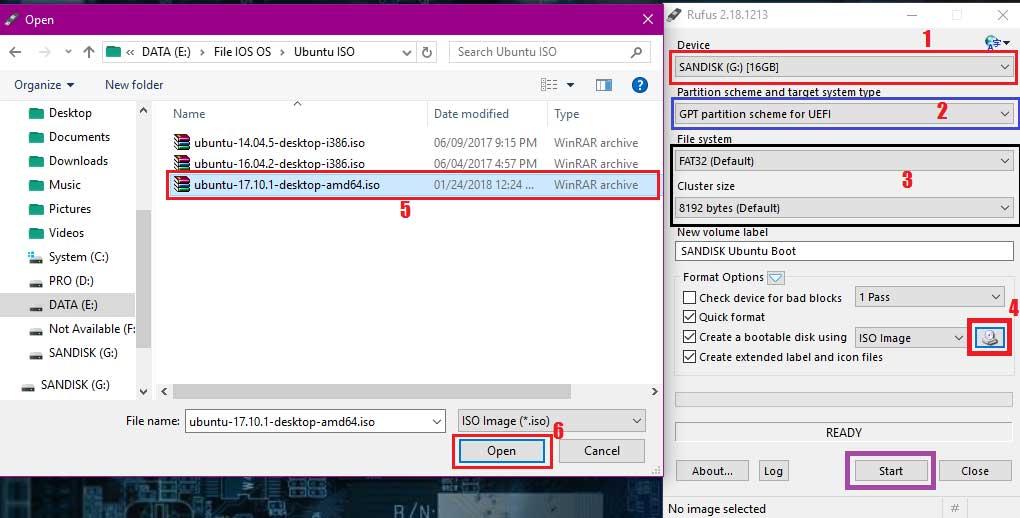Screen dimensions: 1020x518
Task: Open the view options dropdown arrow
Action: [x=570, y=85]
